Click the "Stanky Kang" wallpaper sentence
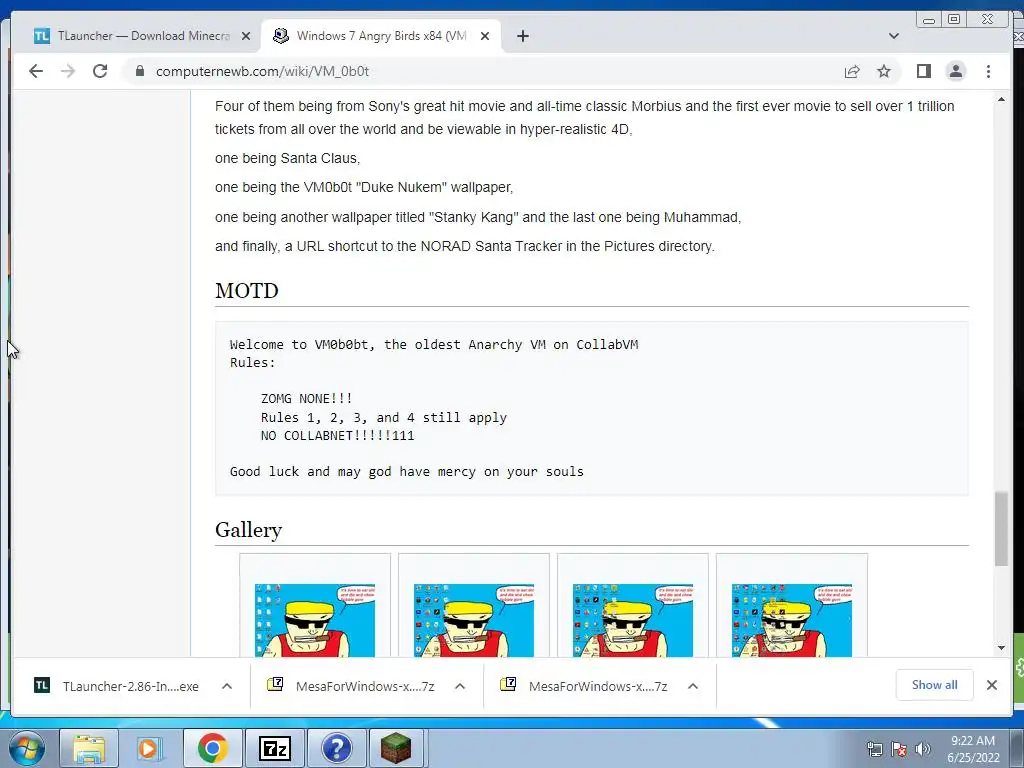The width and height of the screenshot is (1024, 768). [x=478, y=217]
